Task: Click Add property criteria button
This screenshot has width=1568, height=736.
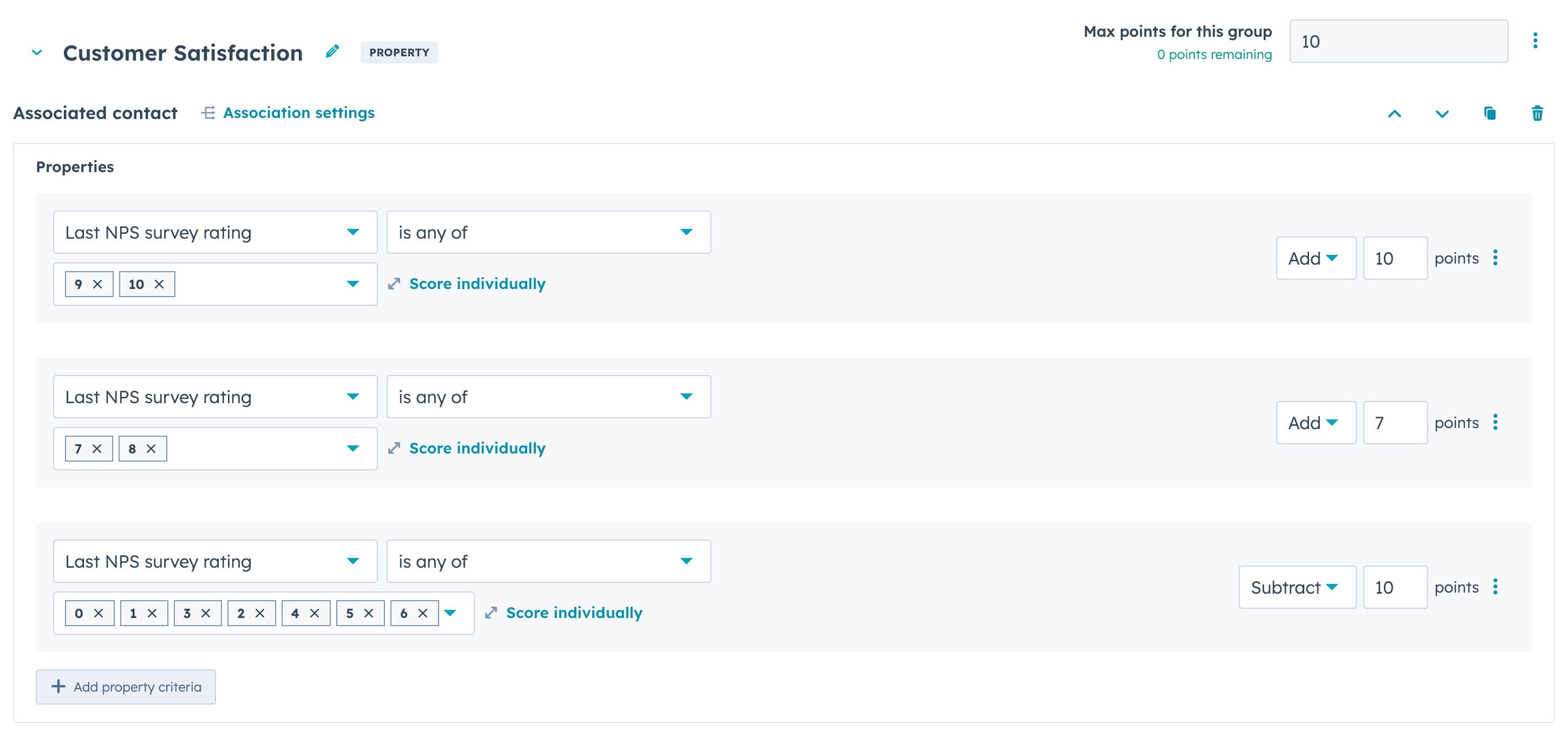Action: click(x=126, y=687)
